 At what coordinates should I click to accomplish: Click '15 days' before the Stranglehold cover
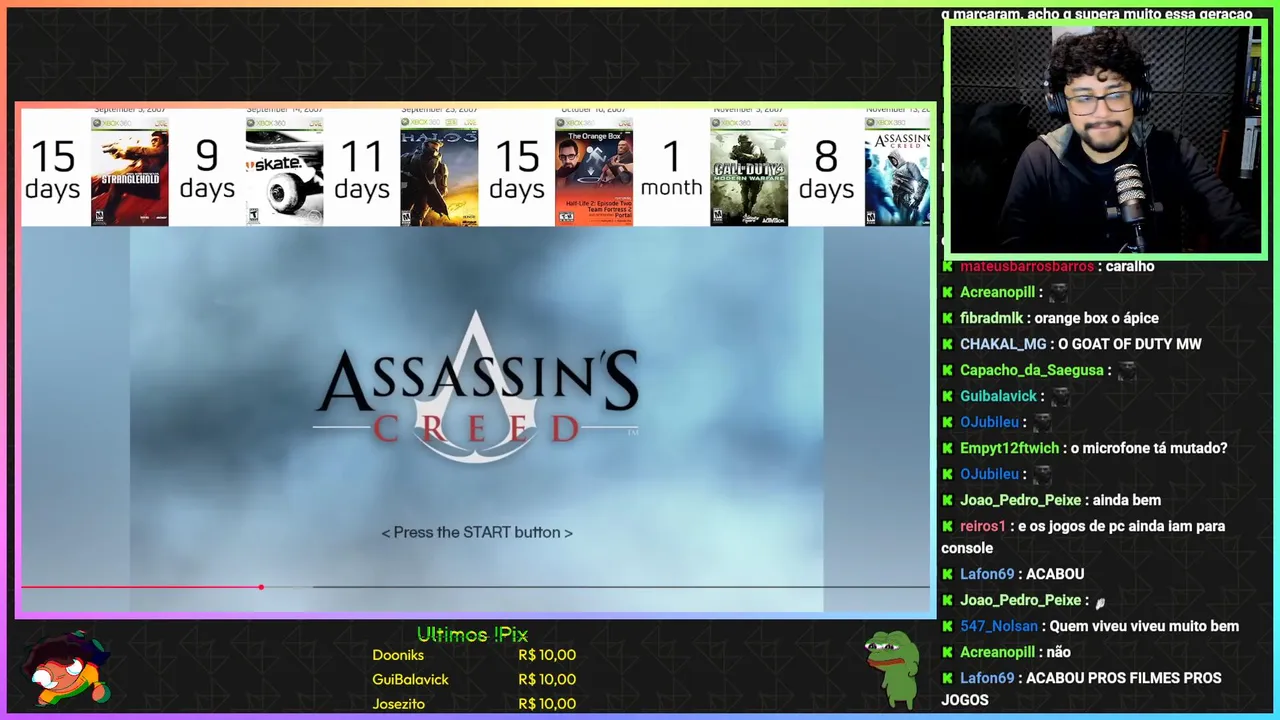click(53, 170)
